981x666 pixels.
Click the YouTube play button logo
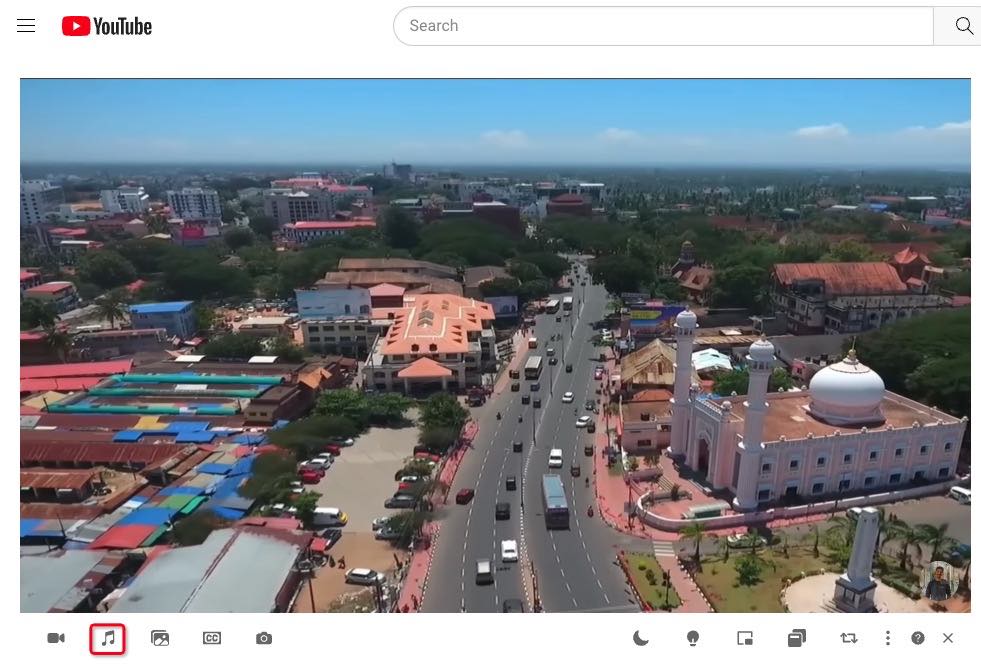point(77,26)
